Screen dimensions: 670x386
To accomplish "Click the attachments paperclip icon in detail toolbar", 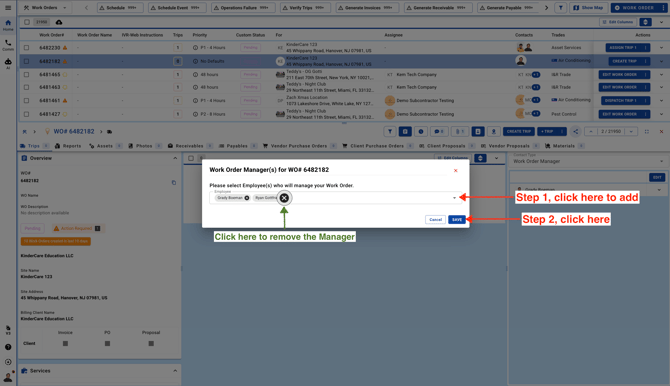I will click(460, 132).
